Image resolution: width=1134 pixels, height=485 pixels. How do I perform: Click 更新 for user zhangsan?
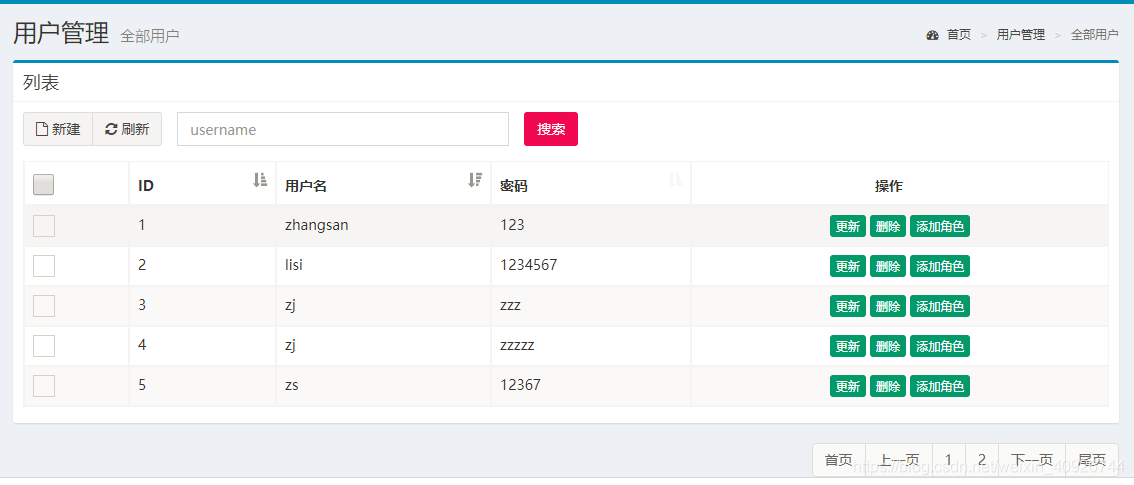point(848,226)
